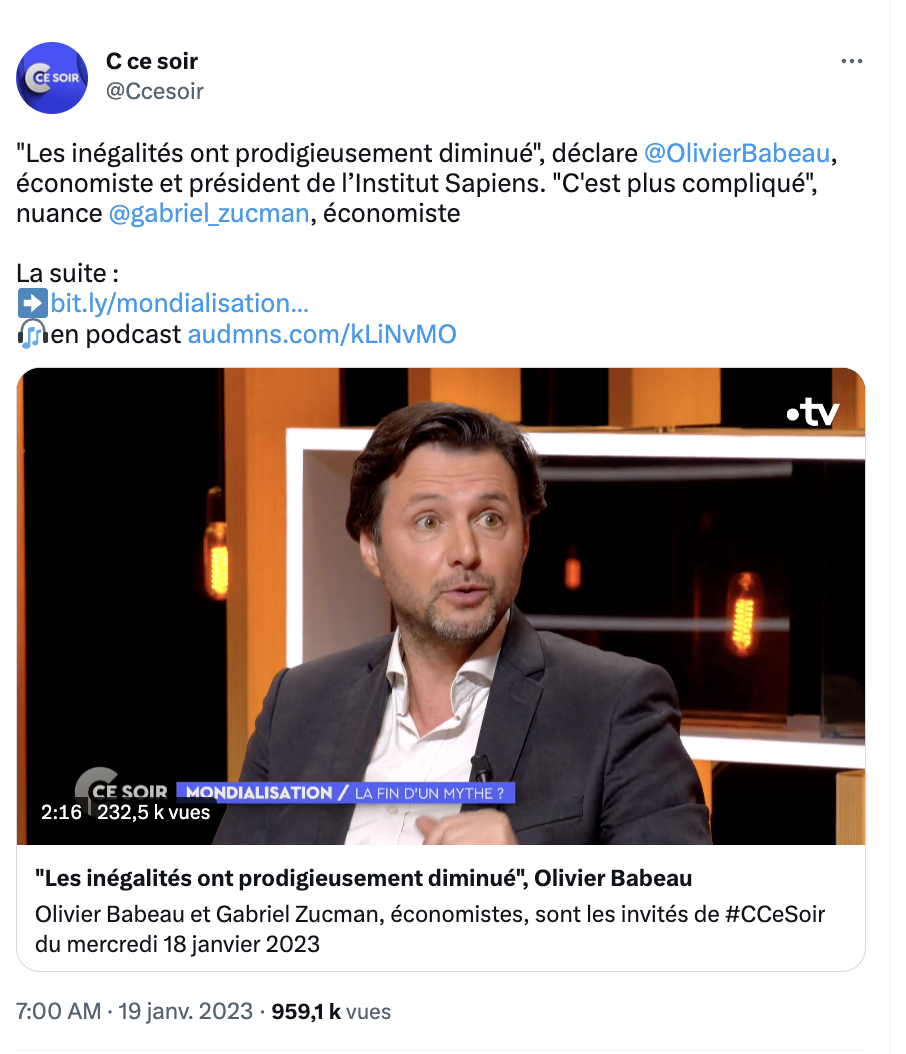Click the blue arrow emoji before bit.ly link
The height and width of the screenshot is (1054, 906).
tap(32, 304)
